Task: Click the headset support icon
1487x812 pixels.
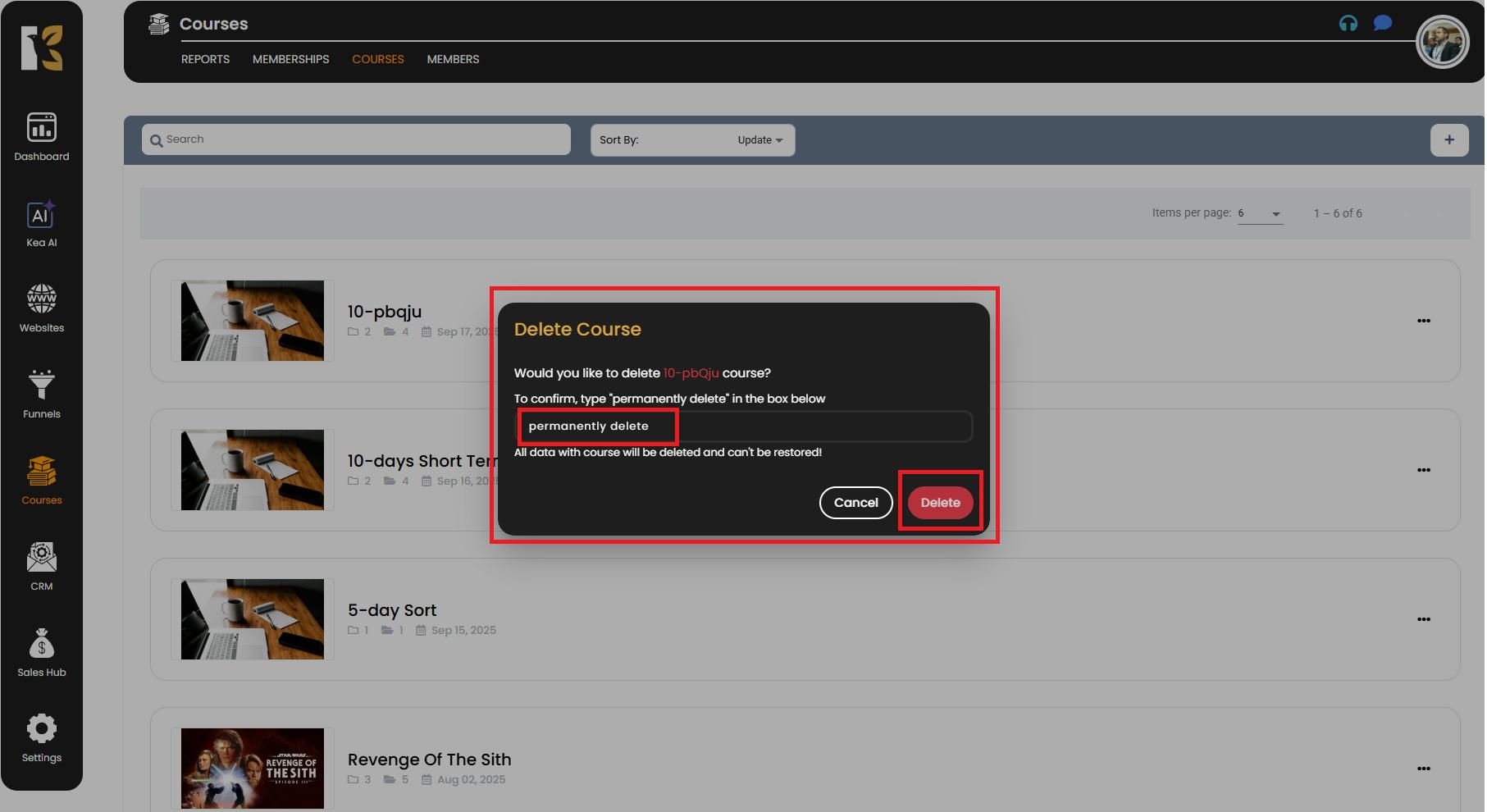Action: [1348, 24]
